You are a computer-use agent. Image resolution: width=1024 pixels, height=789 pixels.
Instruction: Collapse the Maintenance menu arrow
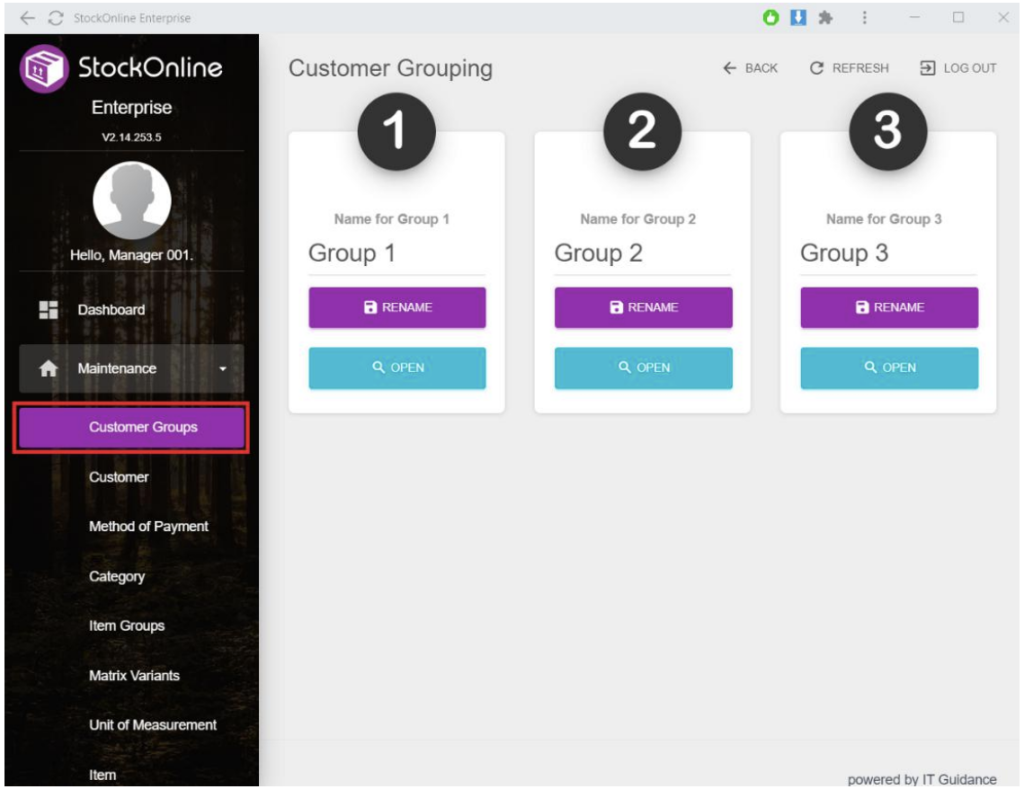pyautogui.click(x=222, y=369)
